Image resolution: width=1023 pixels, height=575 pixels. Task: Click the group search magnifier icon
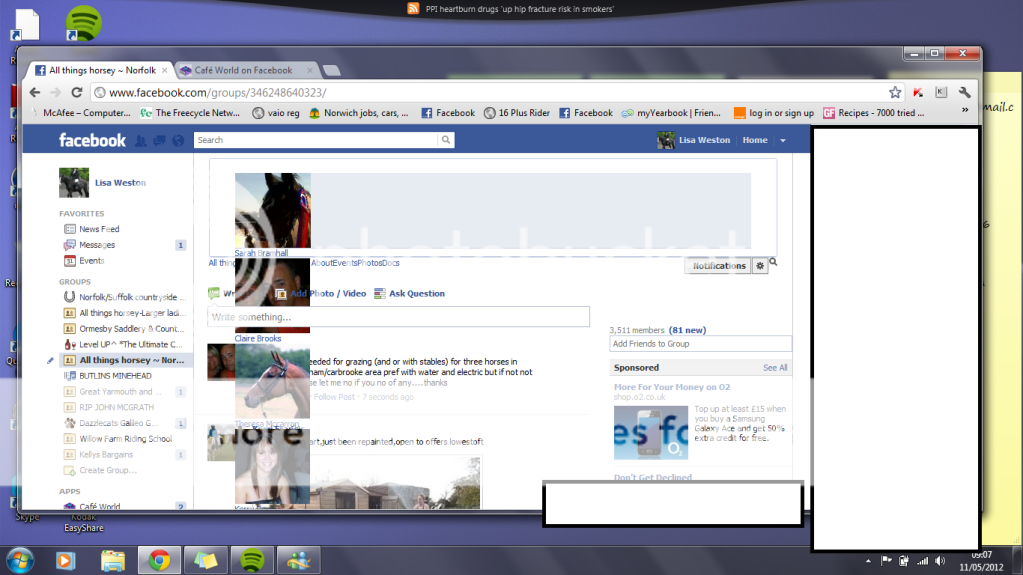tap(773, 262)
